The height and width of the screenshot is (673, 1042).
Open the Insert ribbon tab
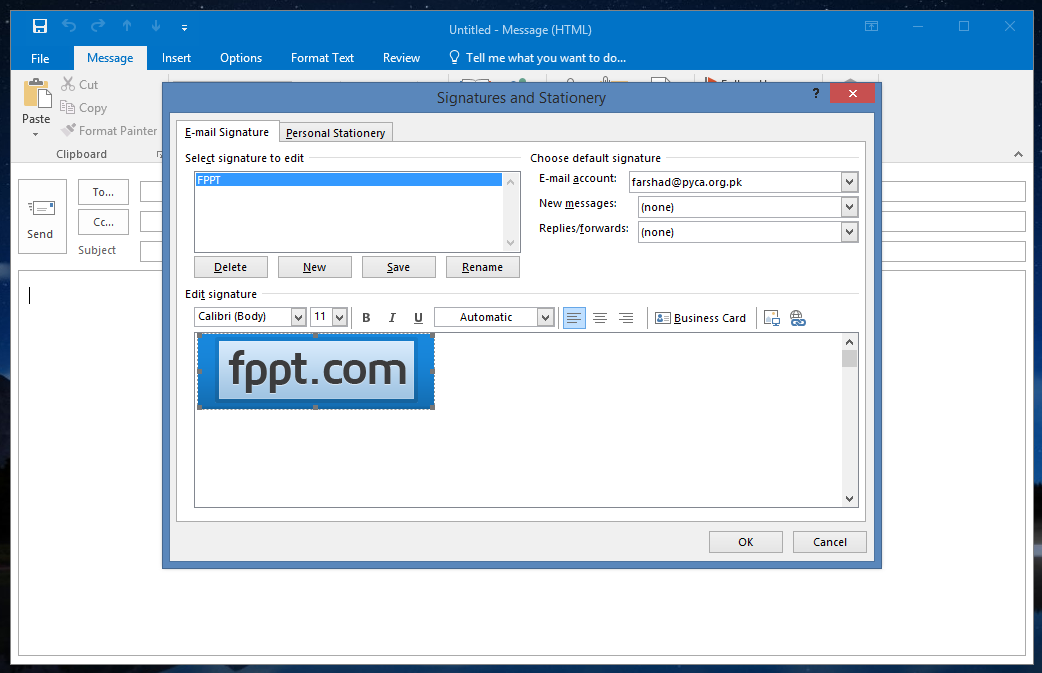tap(176, 58)
